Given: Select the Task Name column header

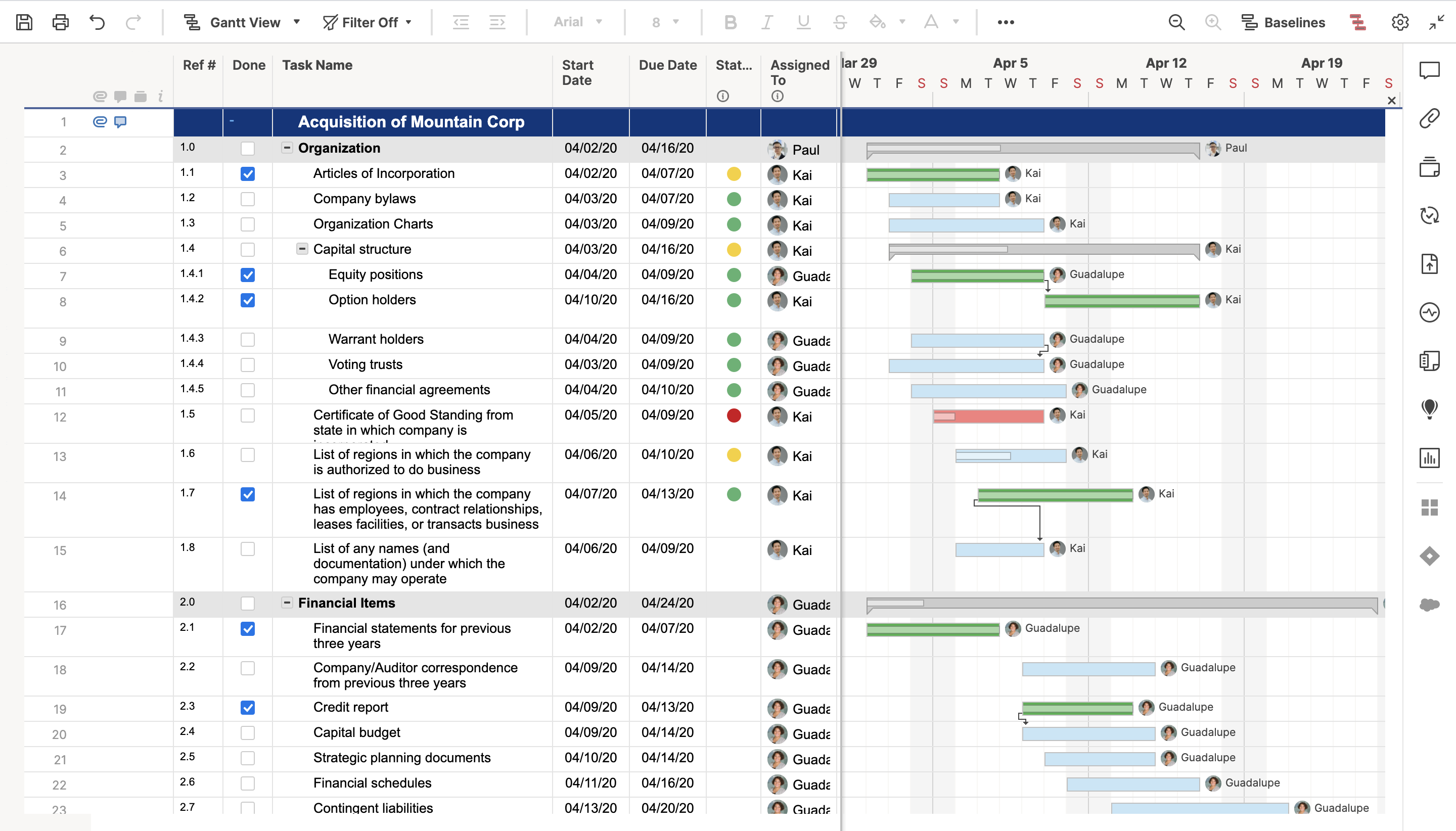Looking at the screenshot, I should tap(317, 65).
